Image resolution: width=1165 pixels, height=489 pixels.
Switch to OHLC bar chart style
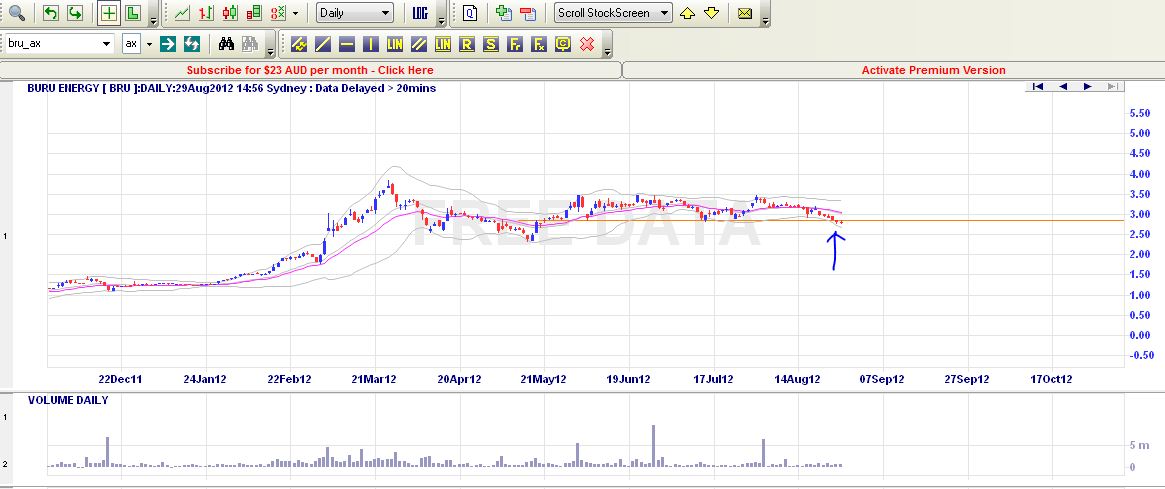pyautogui.click(x=206, y=13)
